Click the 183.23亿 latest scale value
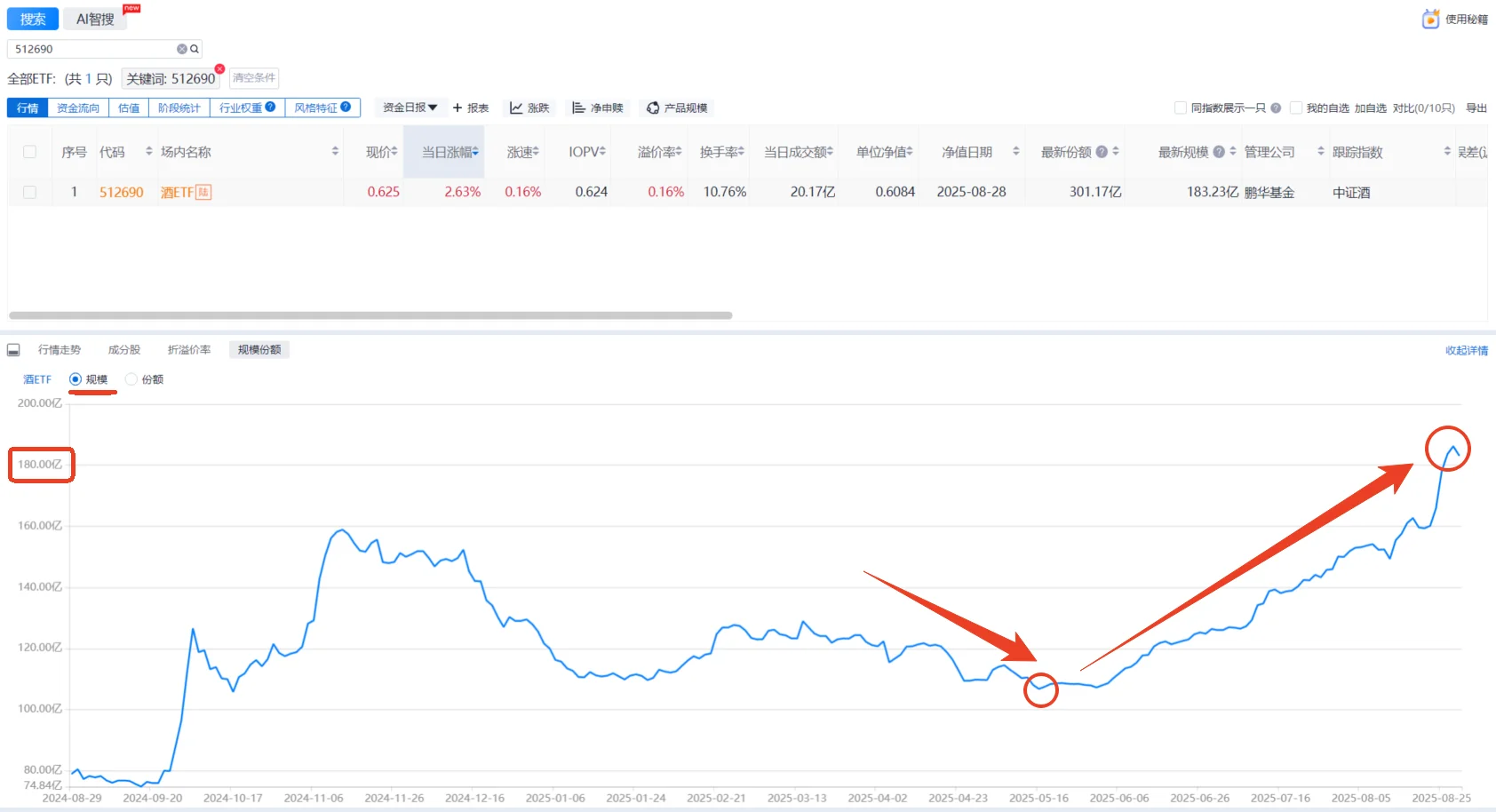Image resolution: width=1496 pixels, height=812 pixels. click(x=1213, y=192)
